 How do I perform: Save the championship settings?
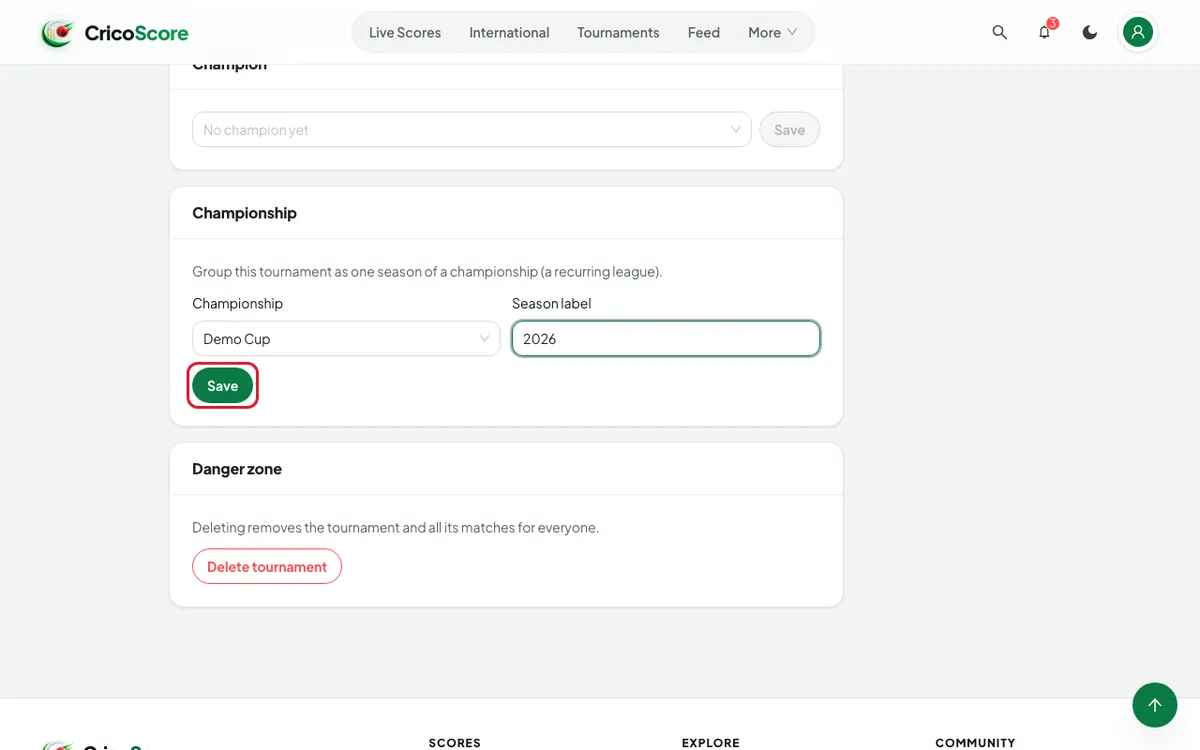tap(223, 386)
